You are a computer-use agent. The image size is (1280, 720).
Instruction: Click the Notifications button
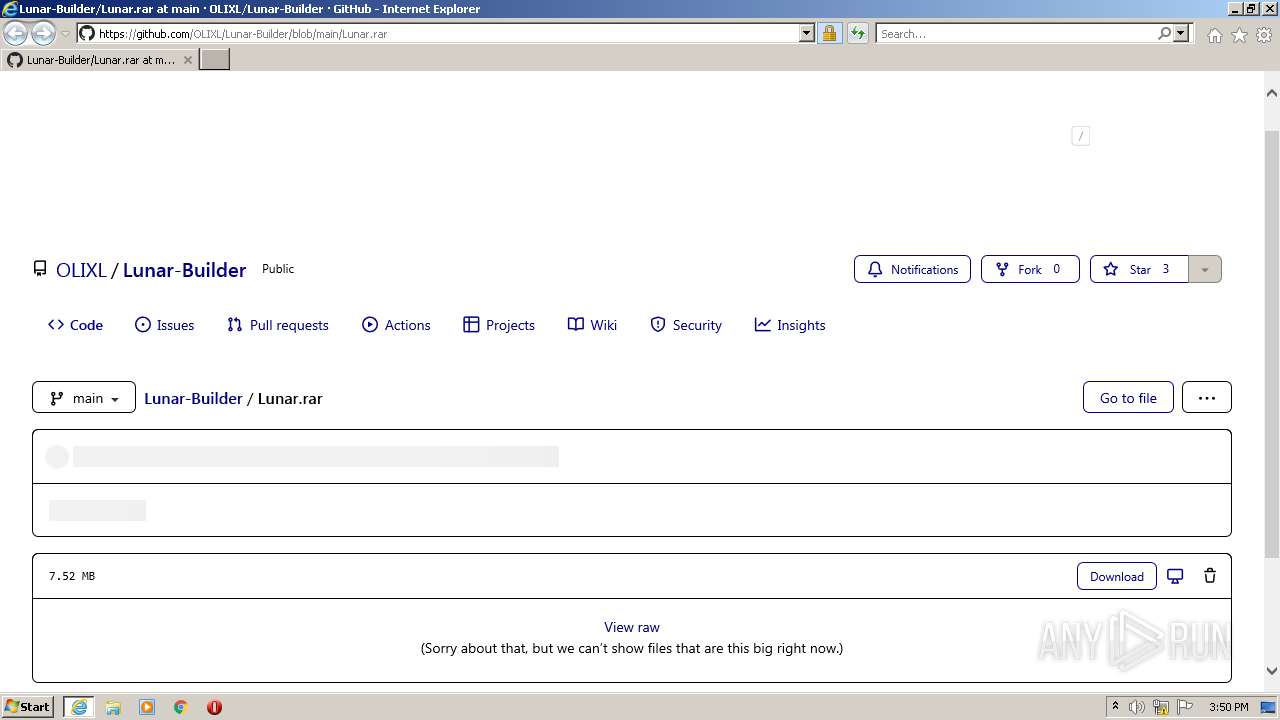click(912, 269)
